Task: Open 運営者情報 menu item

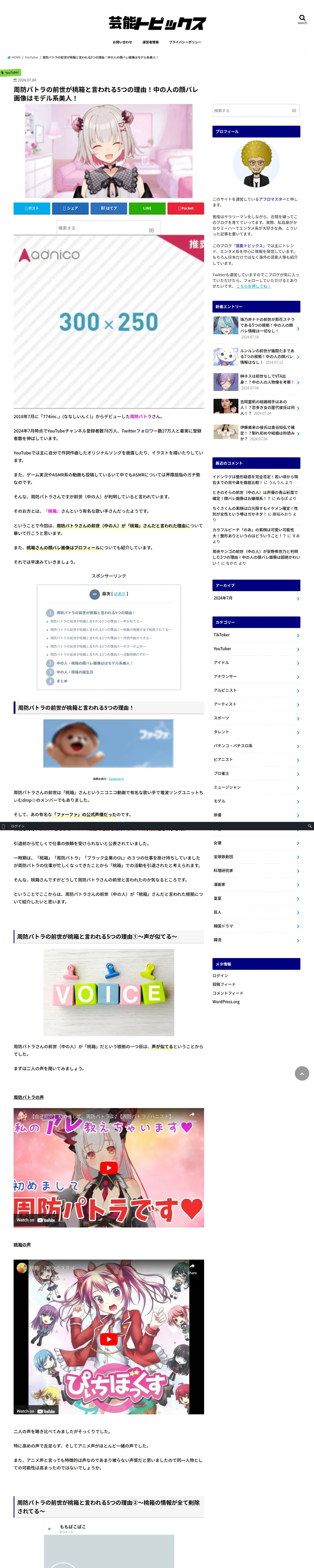Action: [151, 43]
